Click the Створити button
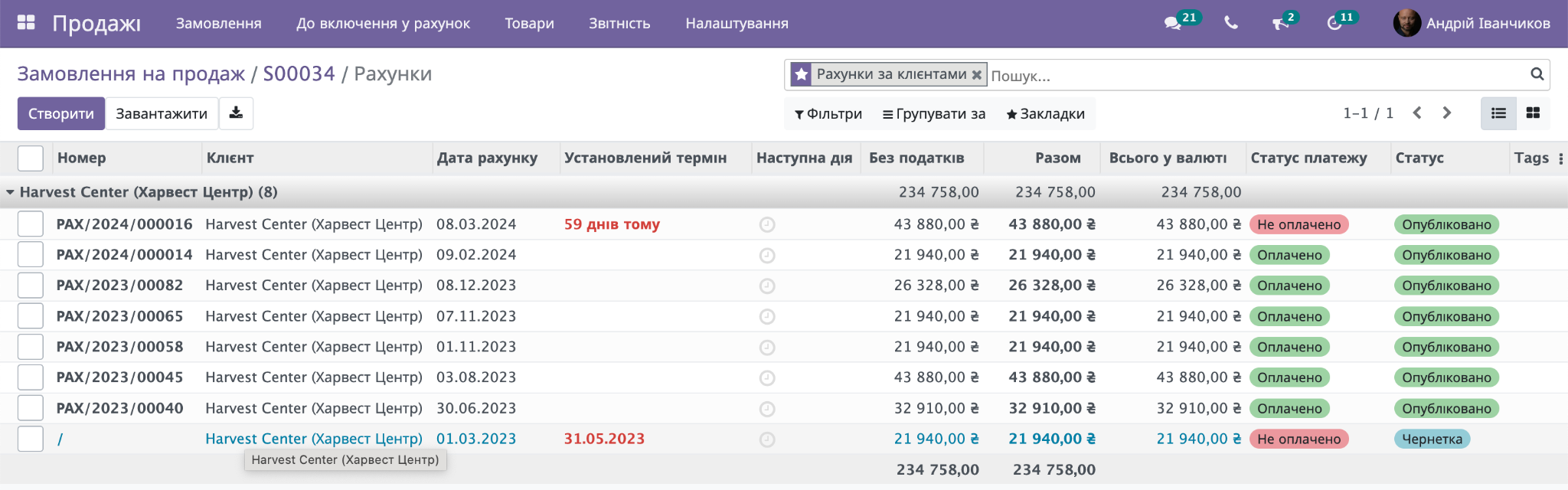Screen dimensions: 1568x490 pos(61,113)
